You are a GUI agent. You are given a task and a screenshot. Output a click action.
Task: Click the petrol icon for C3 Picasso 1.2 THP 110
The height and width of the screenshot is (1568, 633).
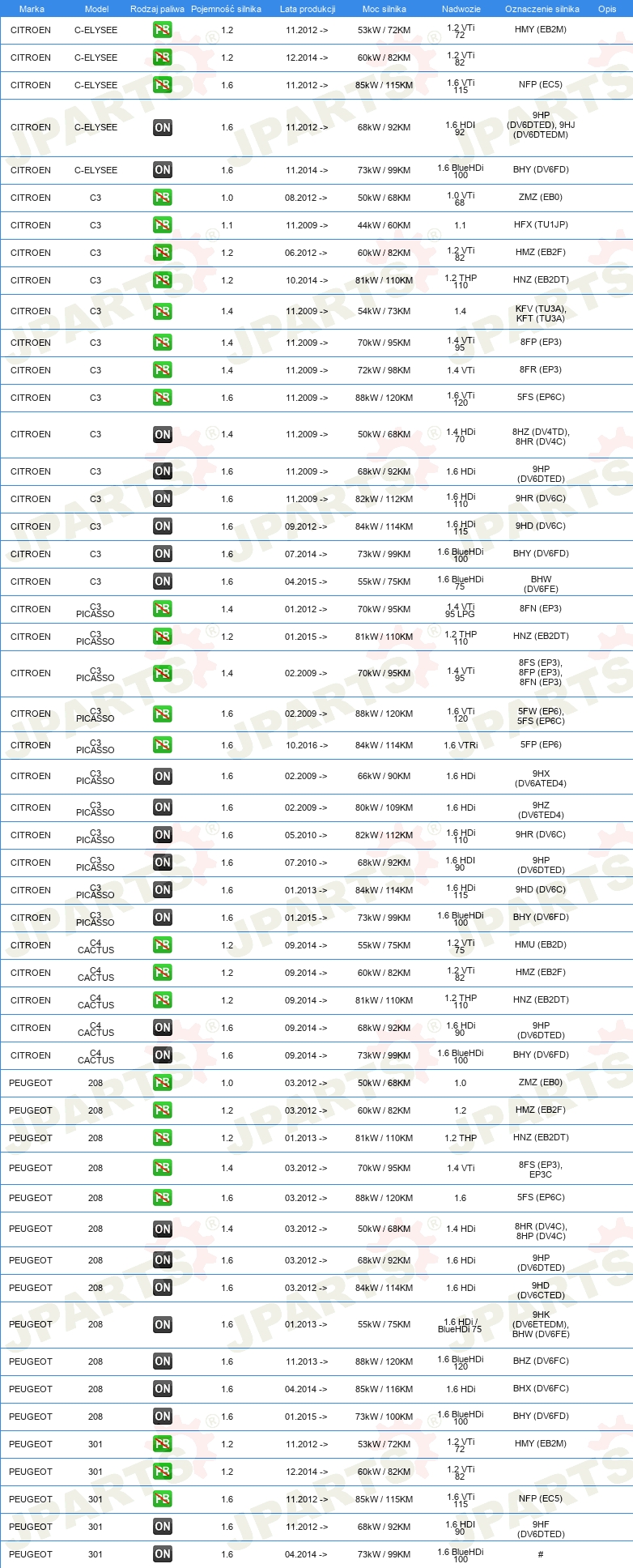point(163,637)
